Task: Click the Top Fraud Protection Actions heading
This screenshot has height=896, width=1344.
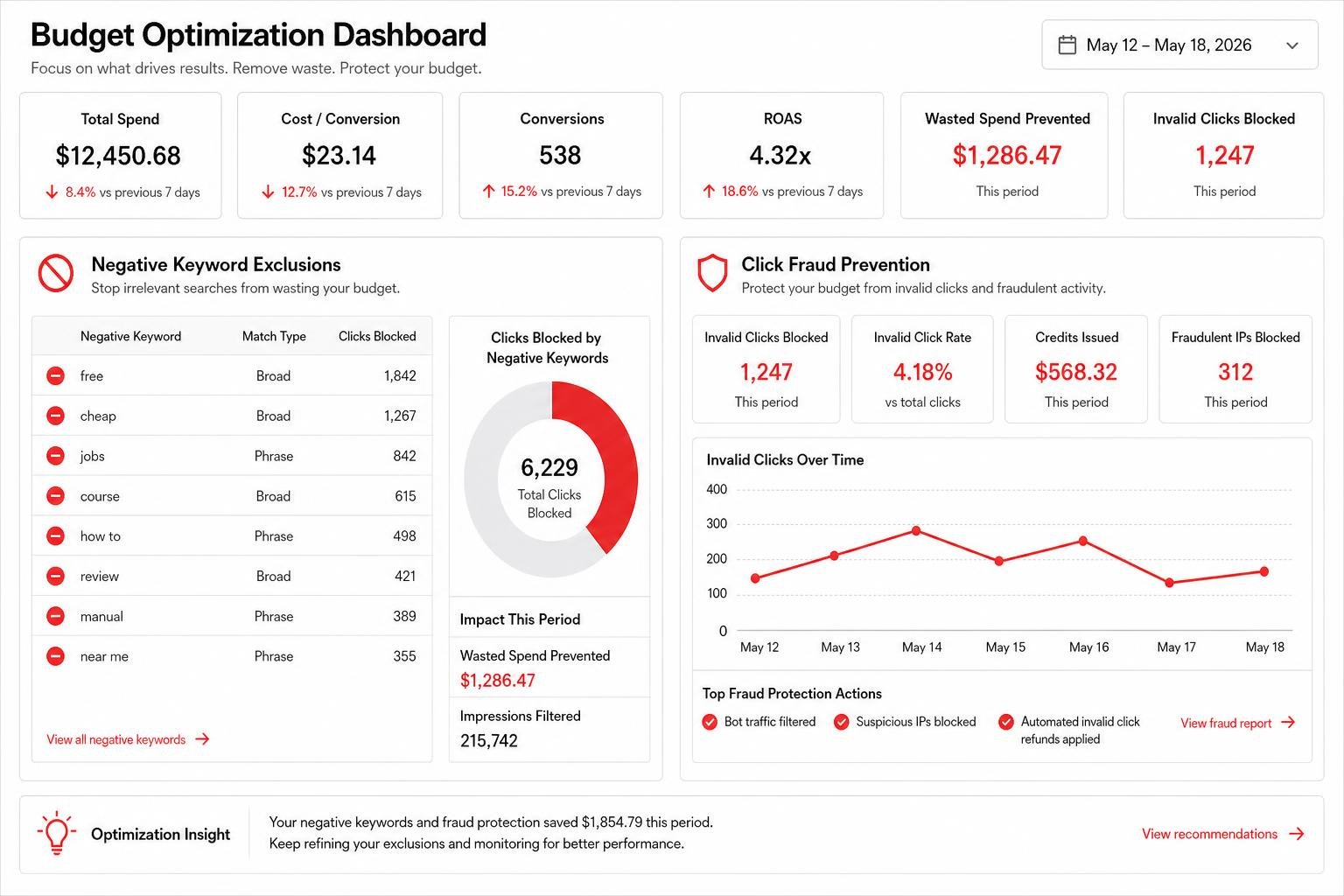Action: pyautogui.click(x=792, y=693)
